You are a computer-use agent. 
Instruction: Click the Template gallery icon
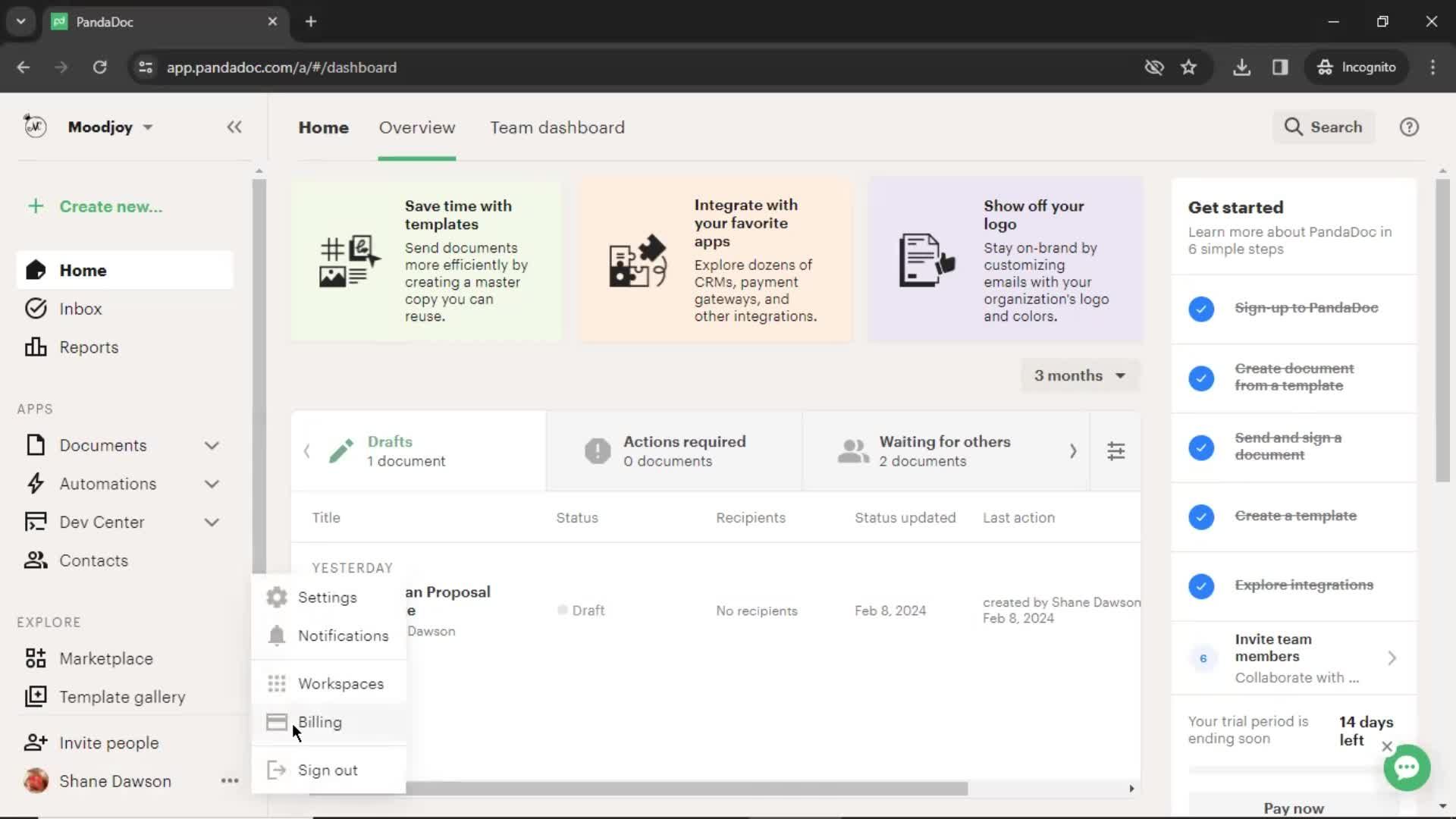(35, 697)
